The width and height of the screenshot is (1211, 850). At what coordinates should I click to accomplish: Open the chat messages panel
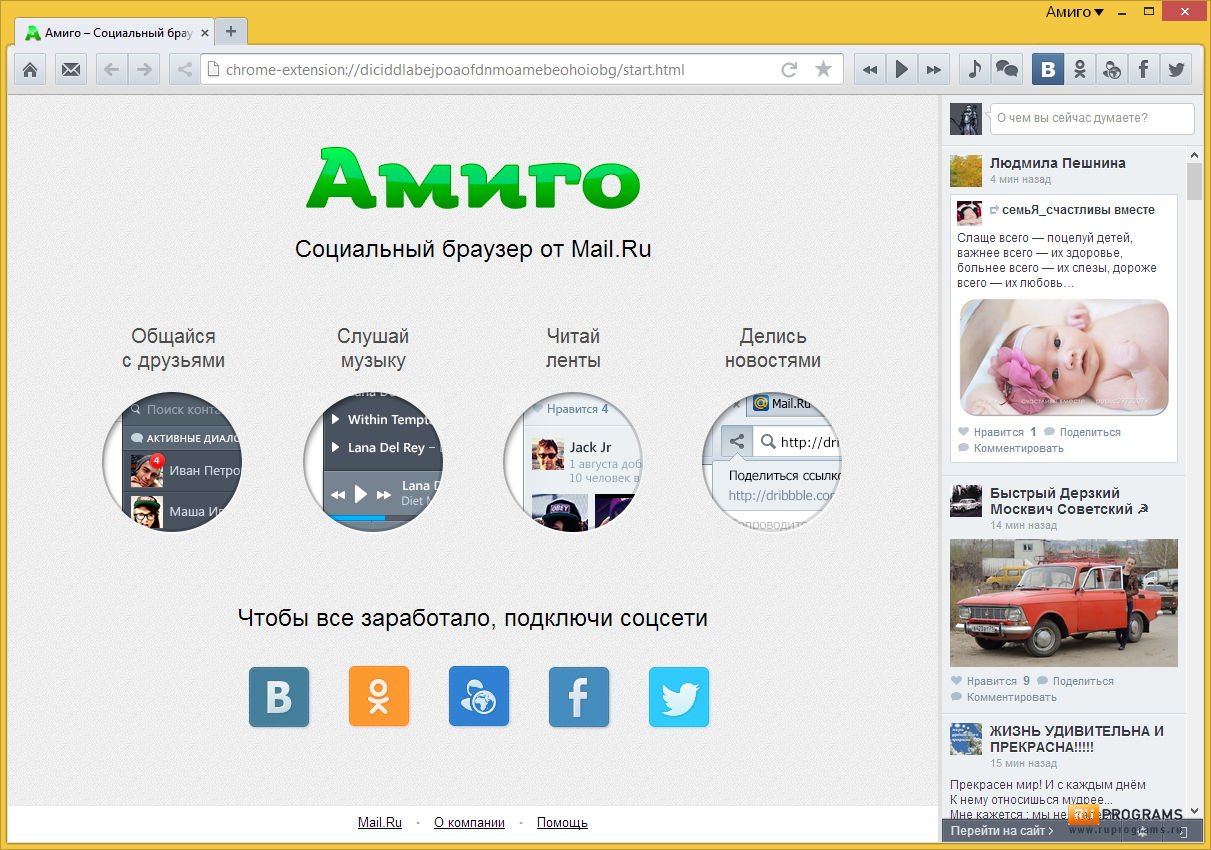pyautogui.click(x=1007, y=70)
